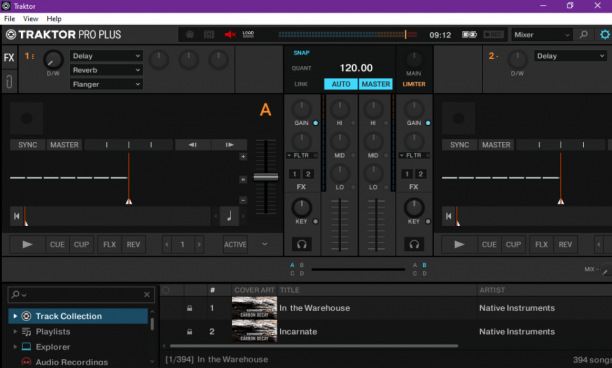Toggle Deck A FLX flux mode

[x=109, y=244]
